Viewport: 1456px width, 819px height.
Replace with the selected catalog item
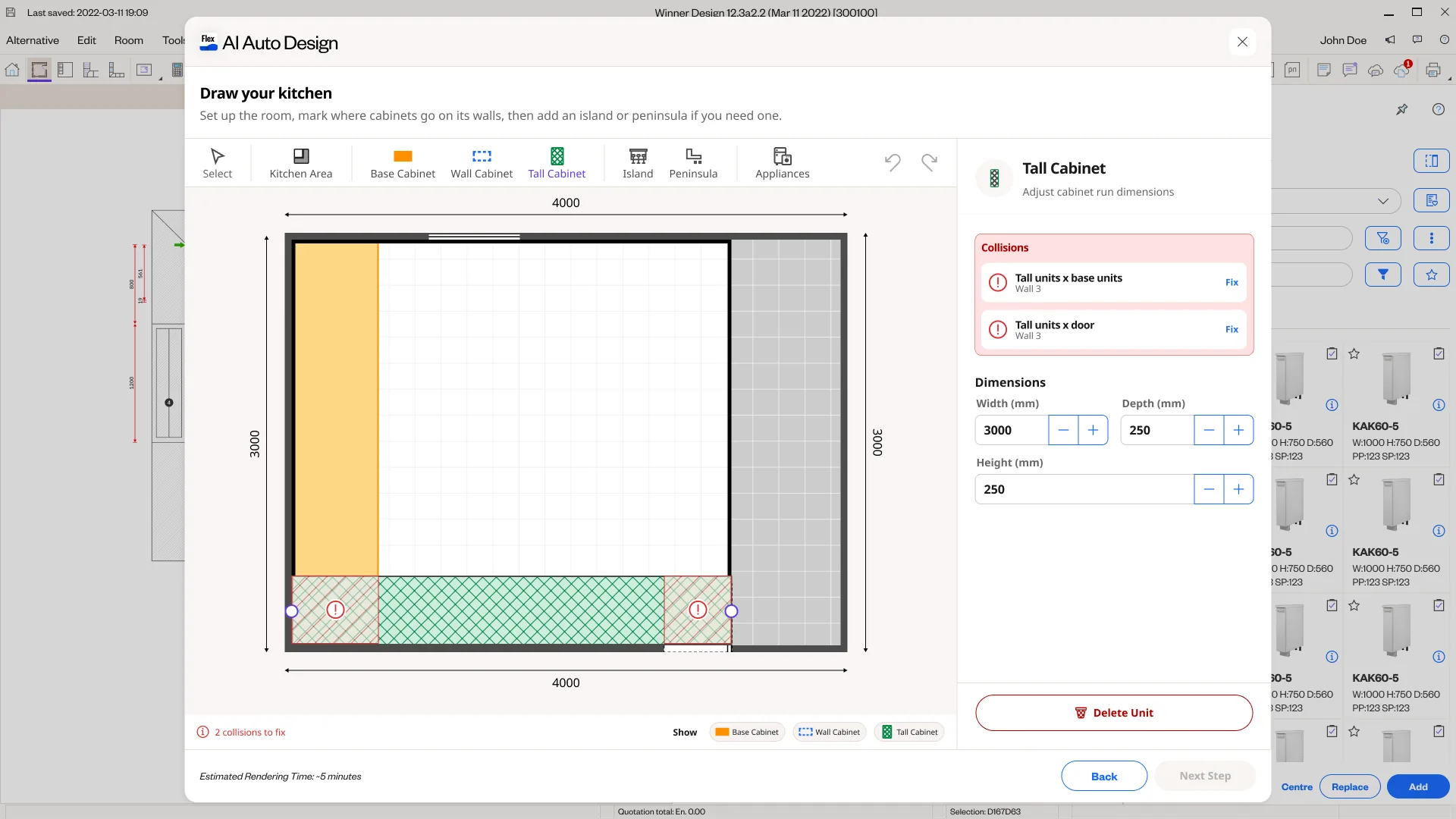pos(1350,786)
